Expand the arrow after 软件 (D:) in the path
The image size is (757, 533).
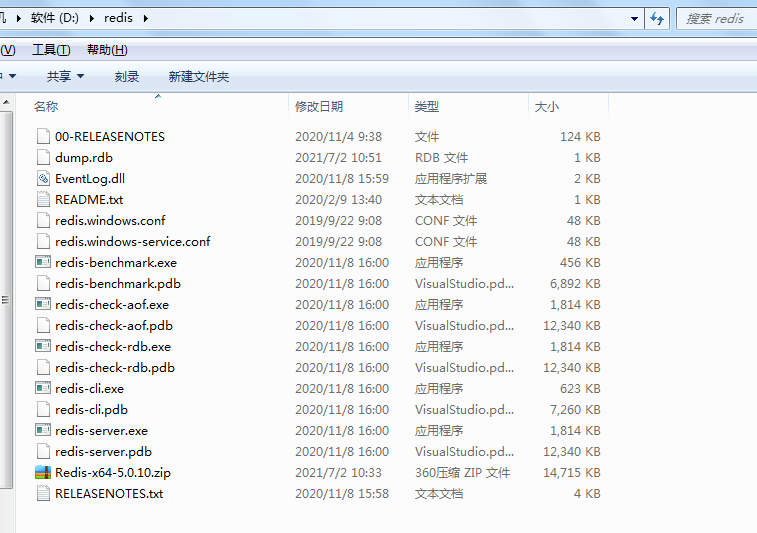click(x=92, y=19)
